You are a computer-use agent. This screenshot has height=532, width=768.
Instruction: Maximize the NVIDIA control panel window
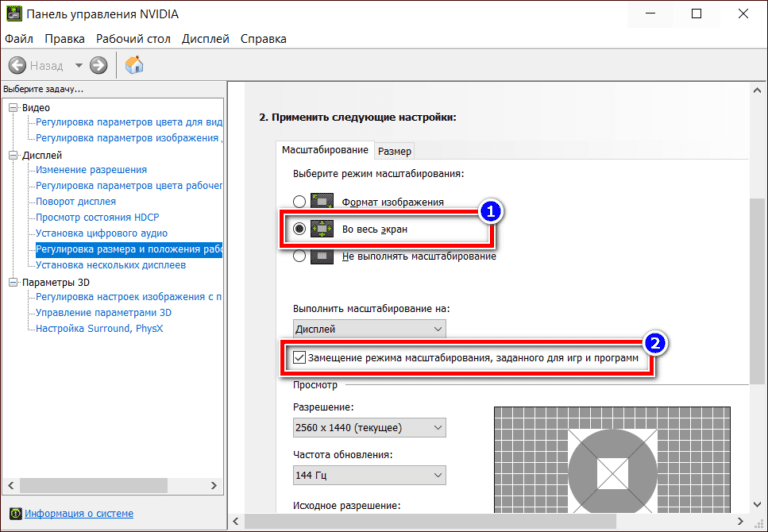point(696,14)
